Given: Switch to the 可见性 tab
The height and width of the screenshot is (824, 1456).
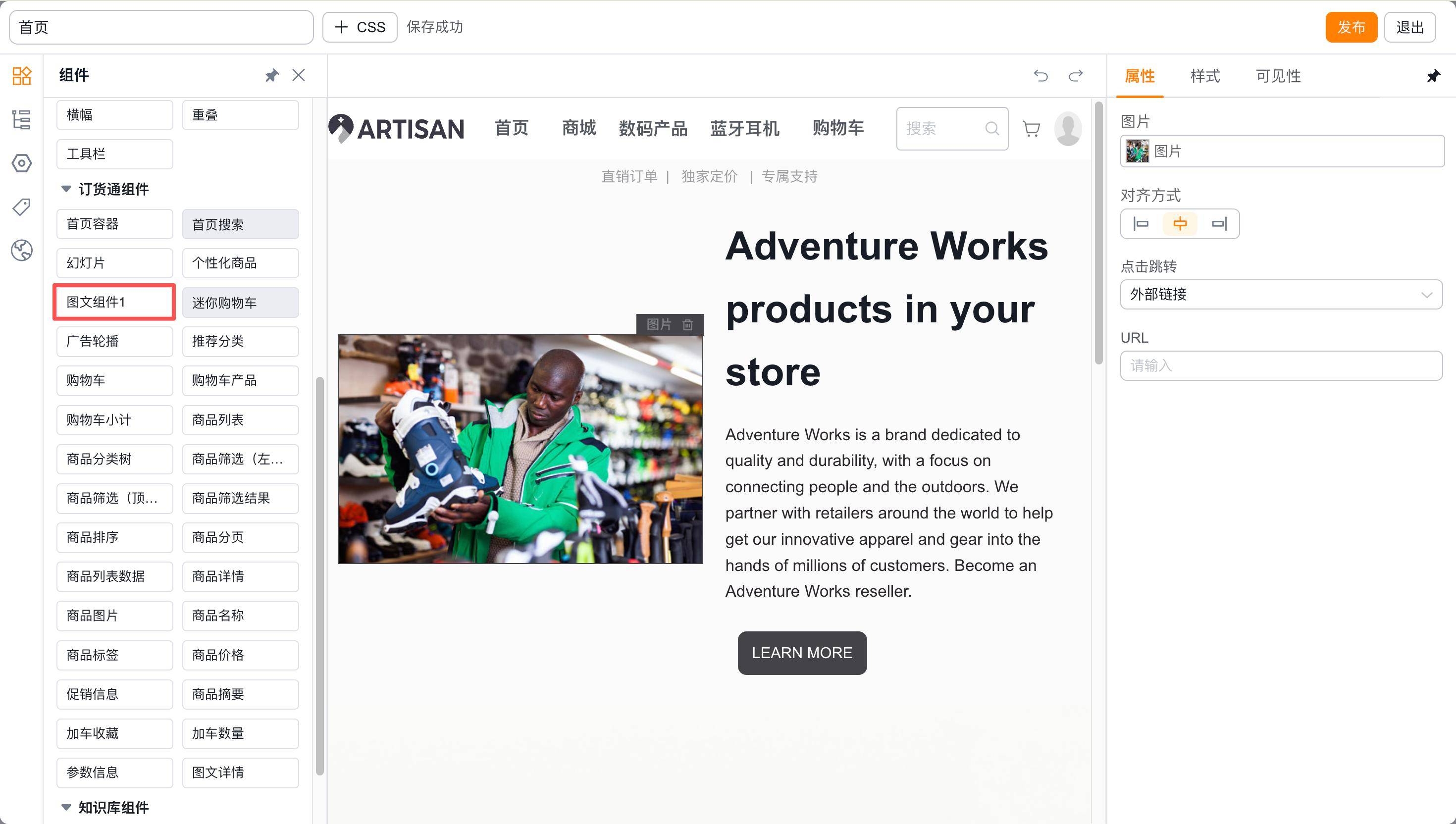Looking at the screenshot, I should (1278, 76).
